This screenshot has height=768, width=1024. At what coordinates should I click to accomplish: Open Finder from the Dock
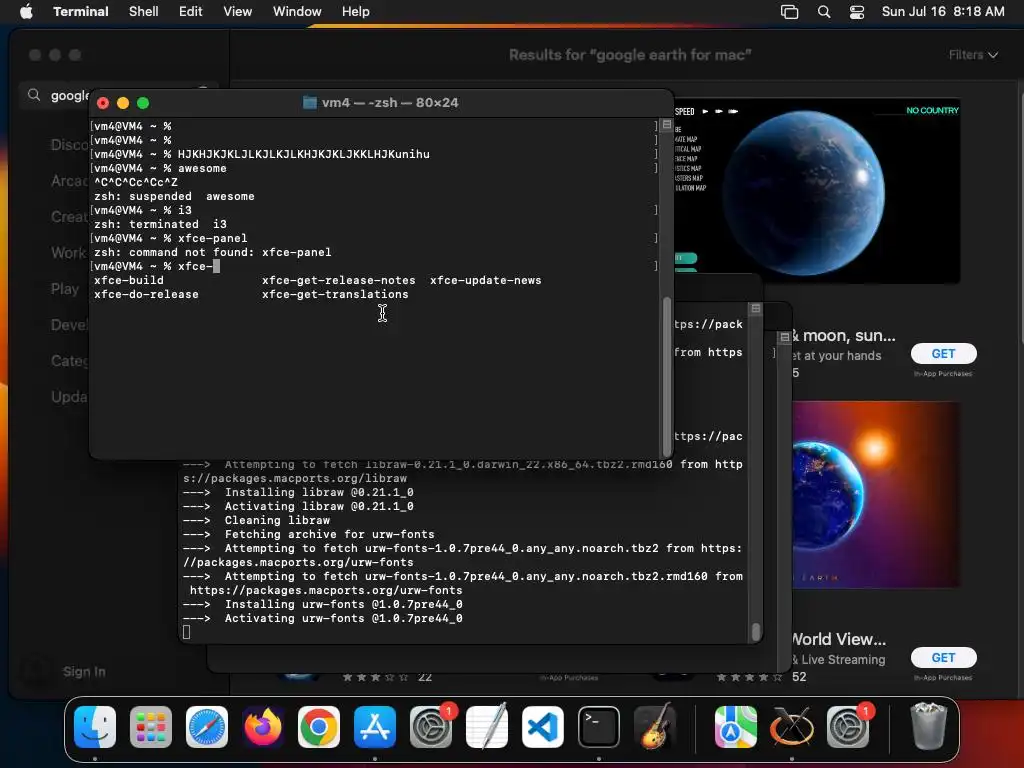click(95, 727)
